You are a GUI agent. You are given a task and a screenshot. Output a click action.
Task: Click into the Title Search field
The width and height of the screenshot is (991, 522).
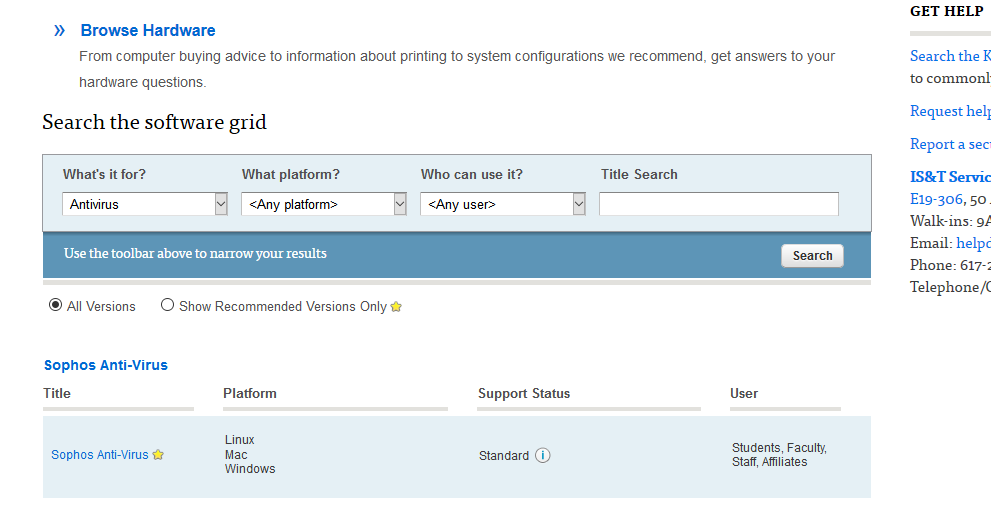718,204
